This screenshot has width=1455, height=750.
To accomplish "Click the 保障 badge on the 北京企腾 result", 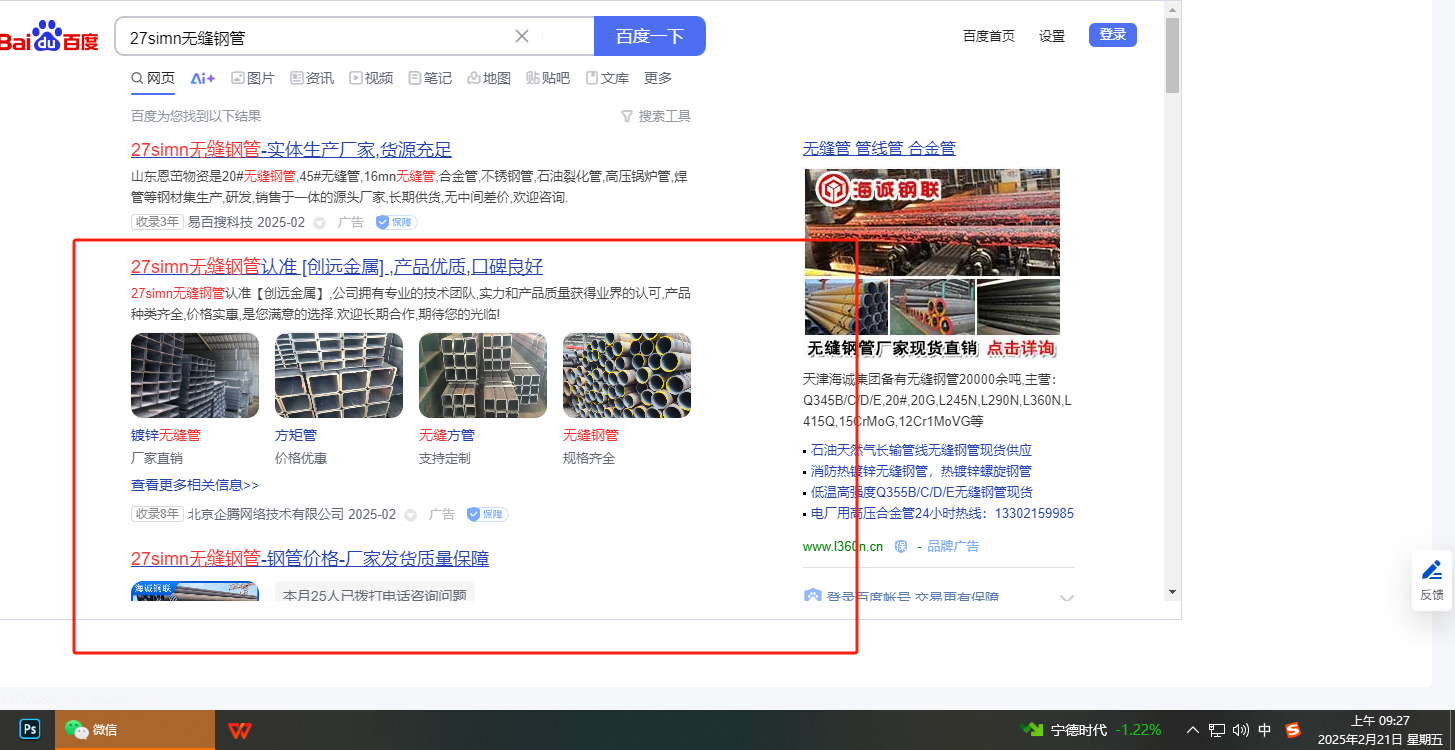I will pos(488,514).
